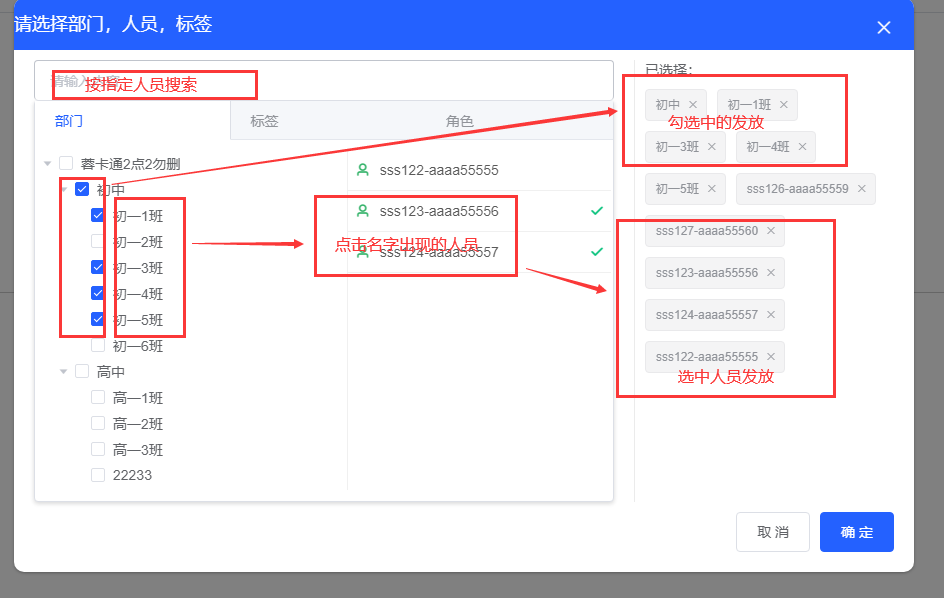Click the 确定 confirm button

[856, 532]
